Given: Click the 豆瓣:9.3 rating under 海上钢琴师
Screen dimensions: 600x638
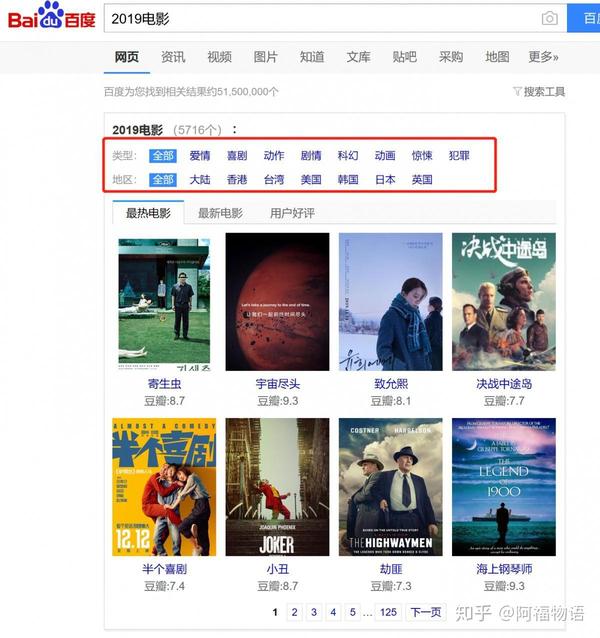Looking at the screenshot, I should pyautogui.click(x=504, y=586).
